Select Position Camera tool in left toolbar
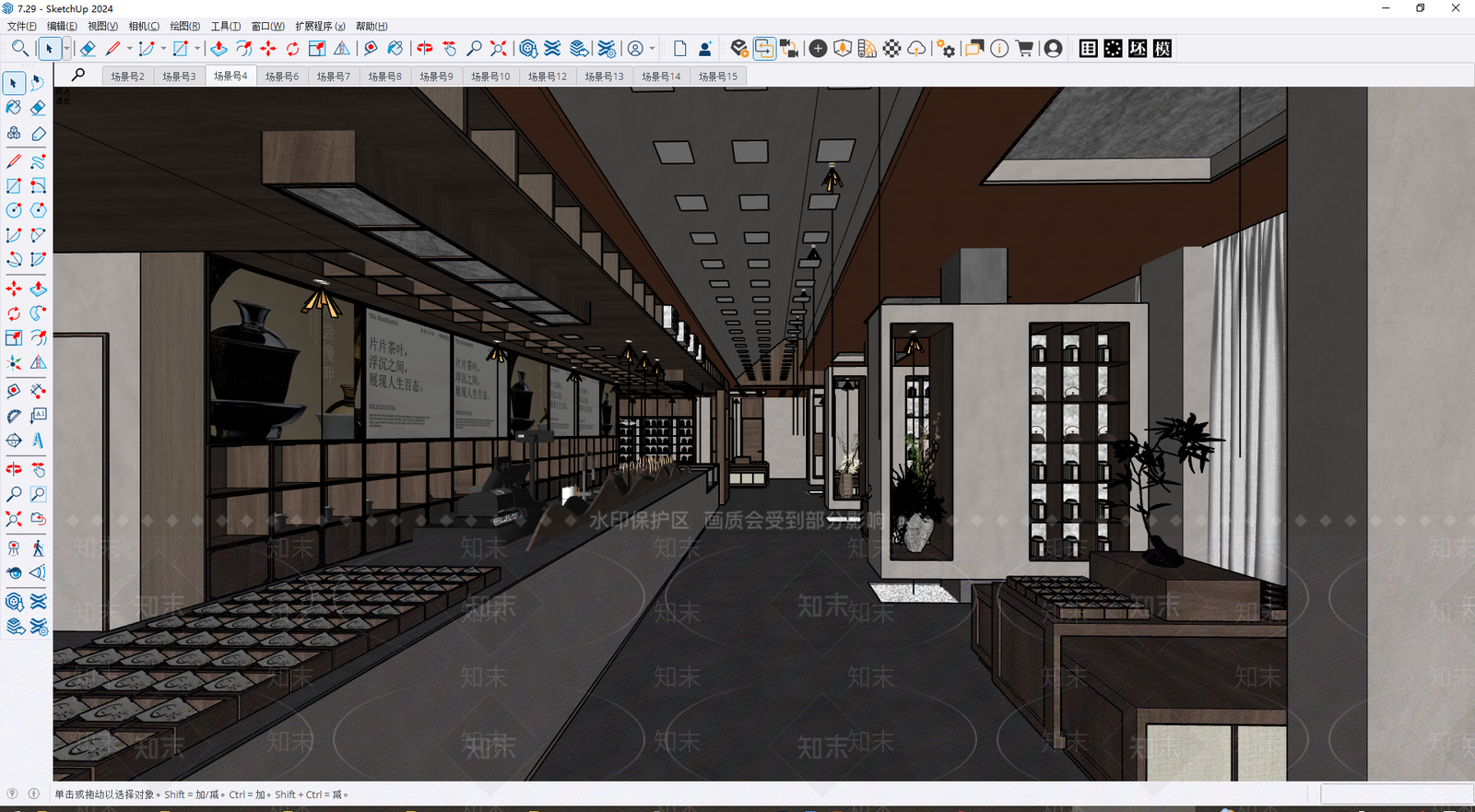This screenshot has width=1475, height=812. 14,548
